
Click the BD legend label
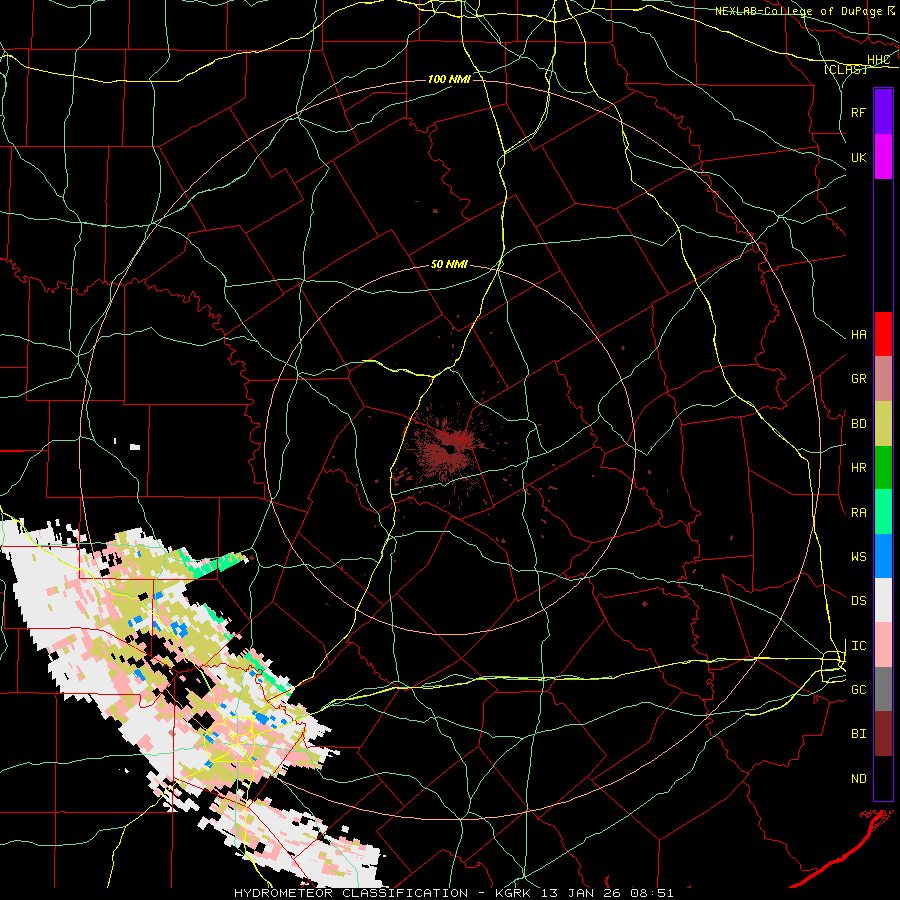[x=858, y=424]
